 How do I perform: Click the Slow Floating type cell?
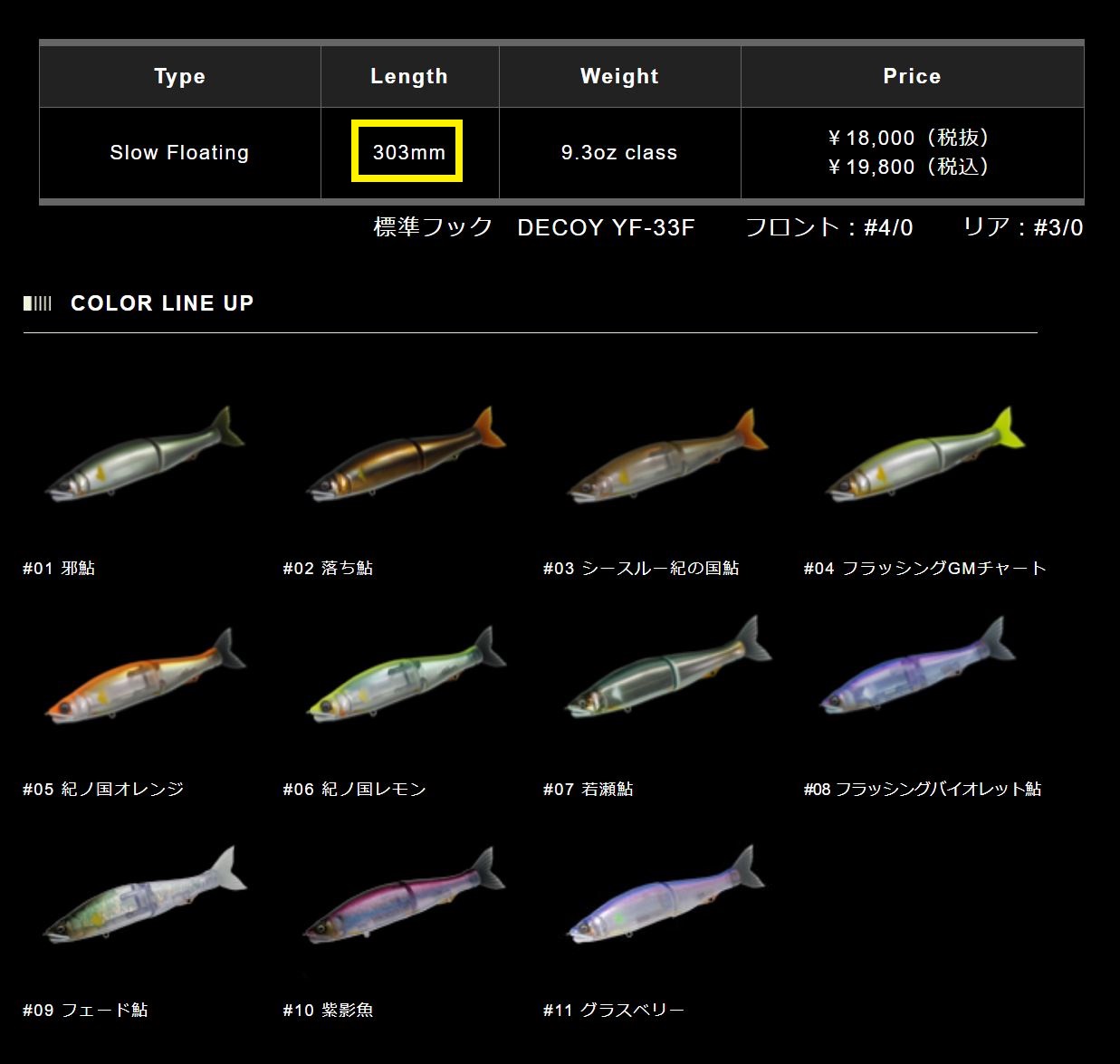click(179, 152)
